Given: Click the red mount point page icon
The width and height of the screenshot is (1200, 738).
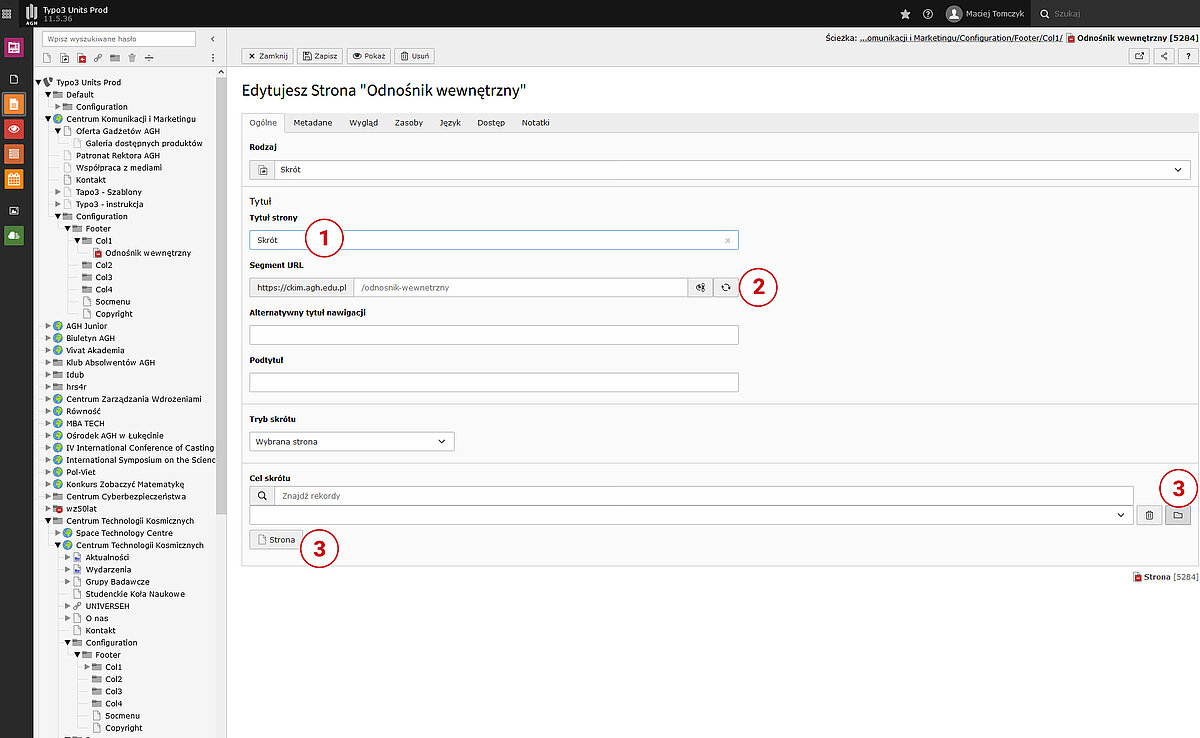Looking at the screenshot, I should [82, 58].
